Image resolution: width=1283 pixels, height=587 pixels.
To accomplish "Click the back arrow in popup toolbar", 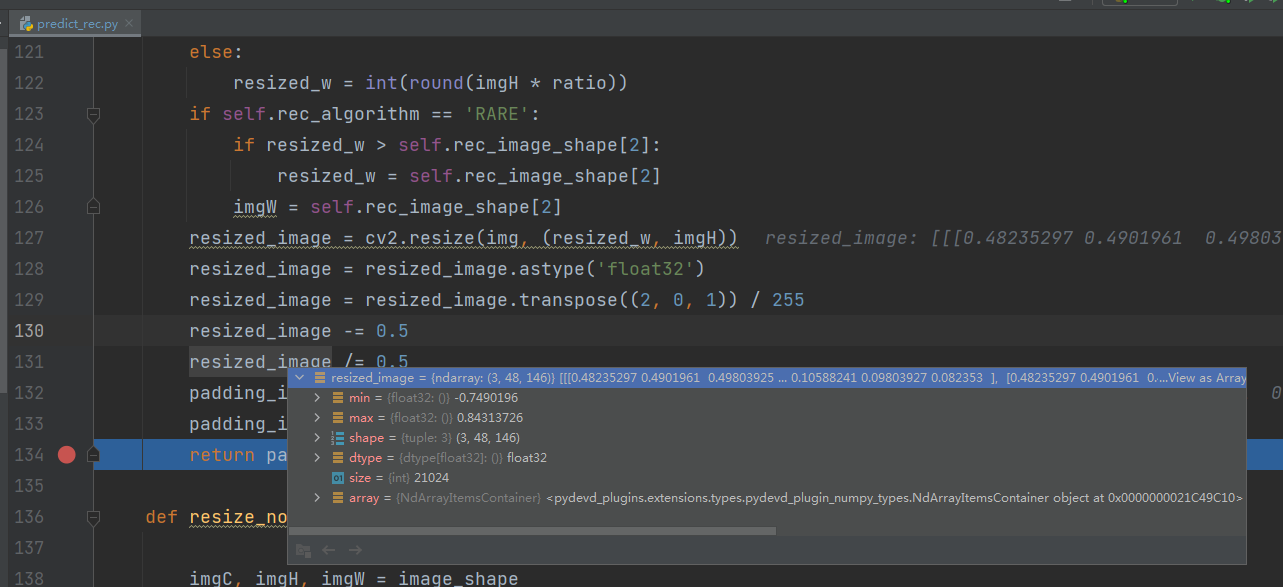I will [328, 550].
